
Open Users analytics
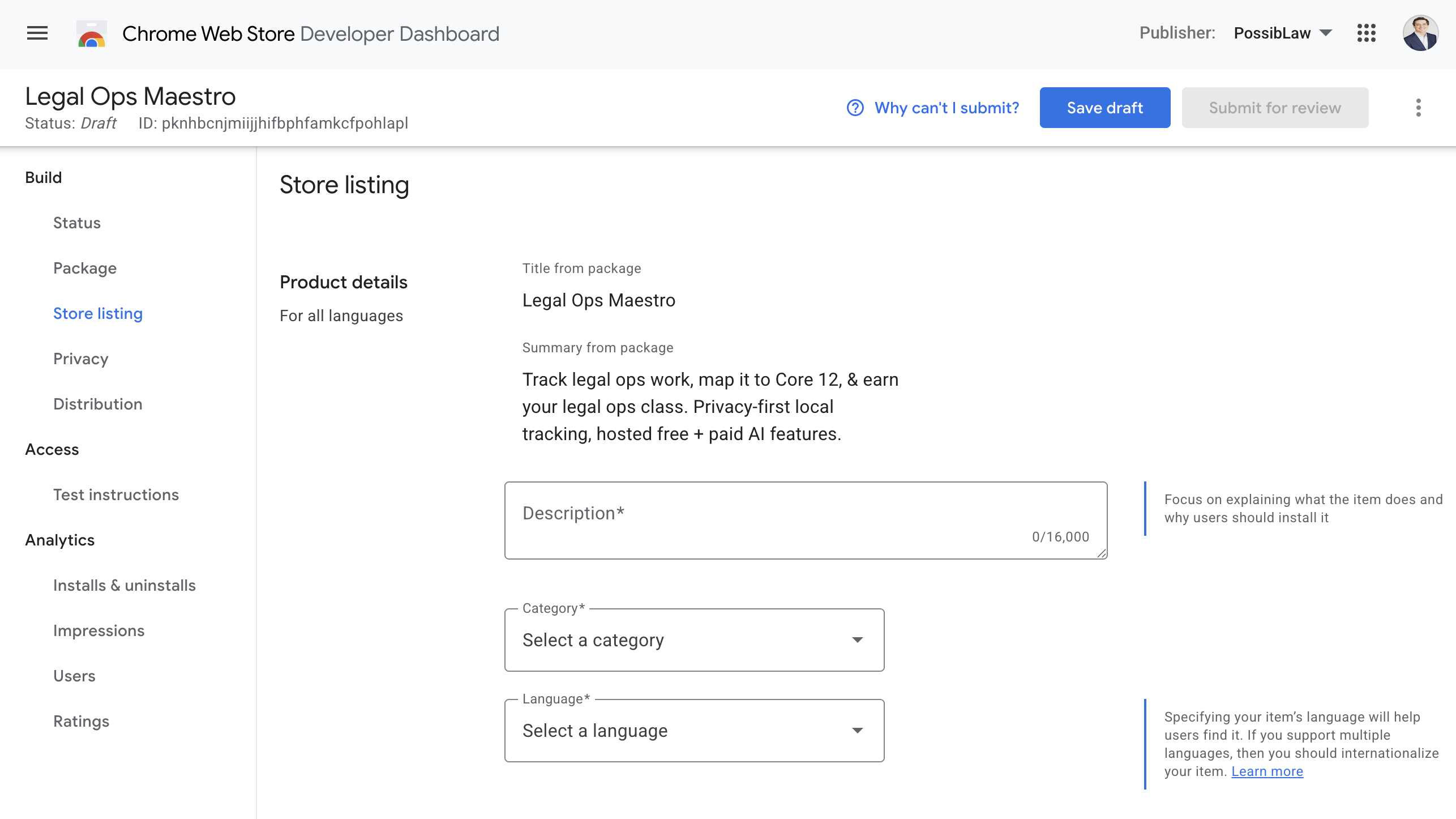pos(74,676)
